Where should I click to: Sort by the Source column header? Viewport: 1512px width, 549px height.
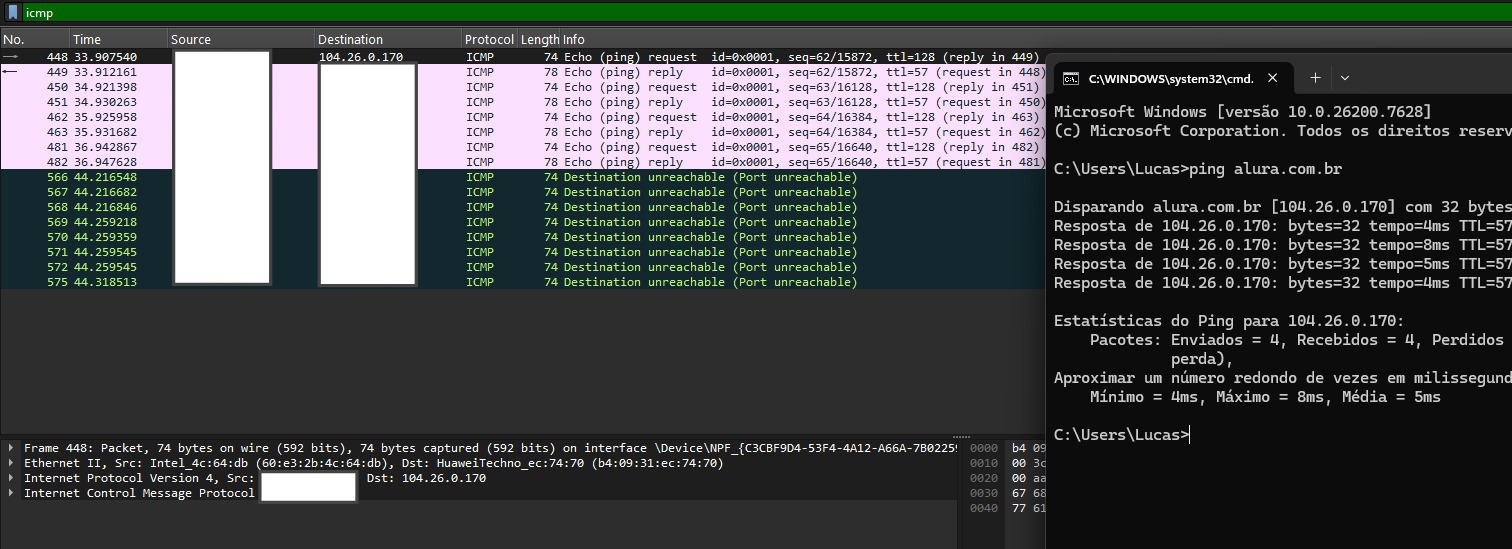[x=240, y=40]
